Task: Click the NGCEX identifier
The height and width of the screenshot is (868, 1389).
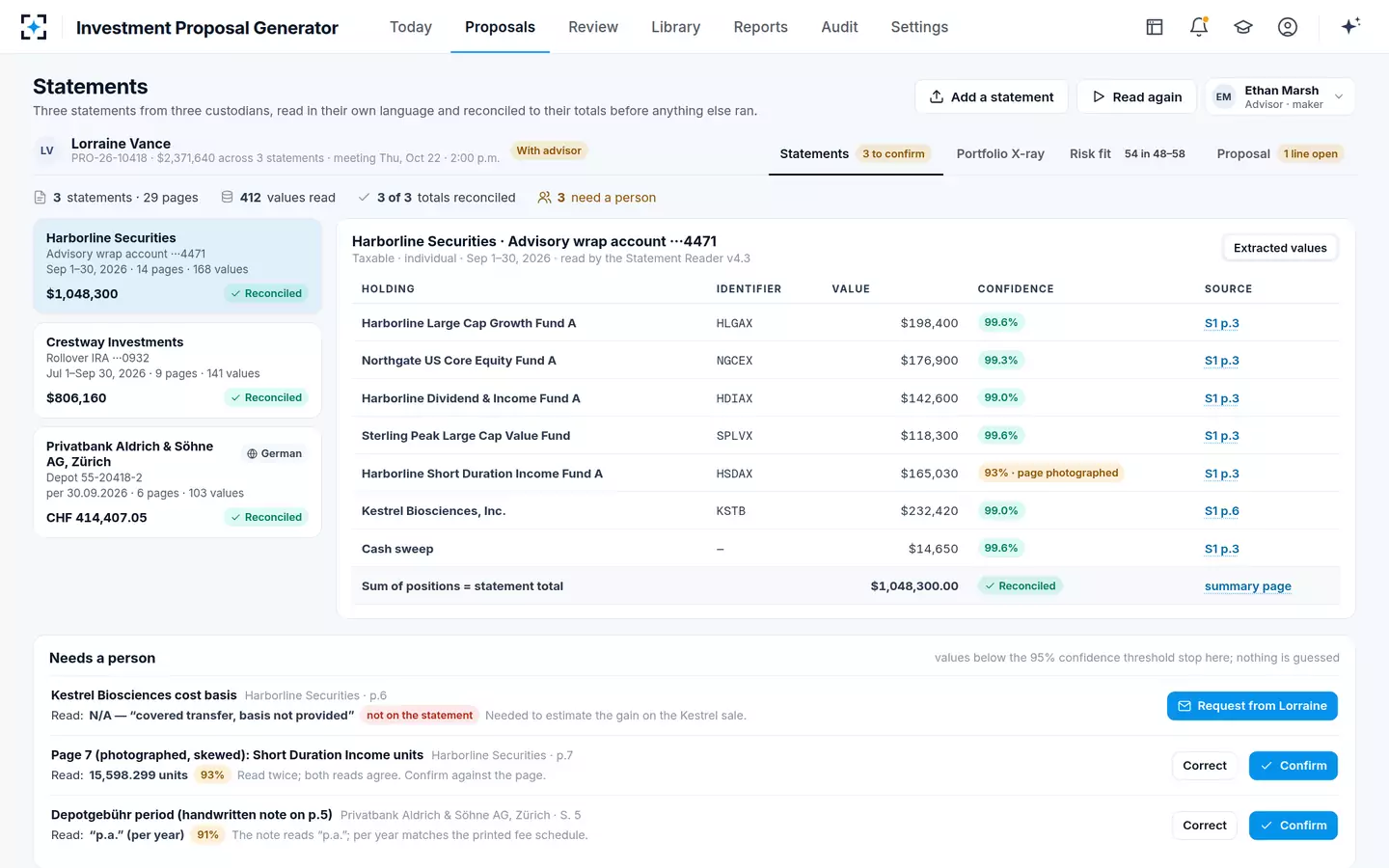Action: [734, 361]
